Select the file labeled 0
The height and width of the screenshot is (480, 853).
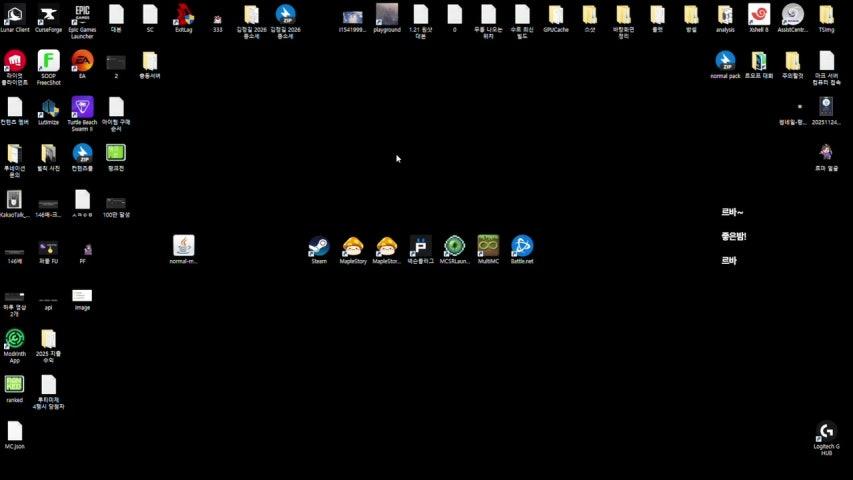(x=454, y=15)
